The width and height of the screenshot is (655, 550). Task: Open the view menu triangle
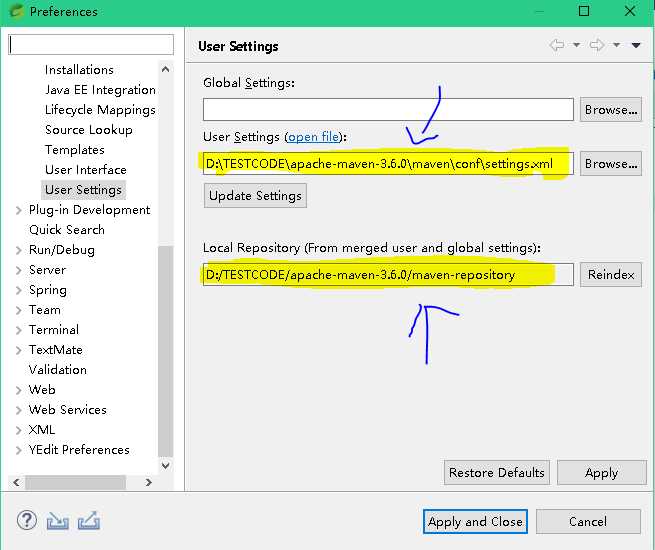point(636,45)
